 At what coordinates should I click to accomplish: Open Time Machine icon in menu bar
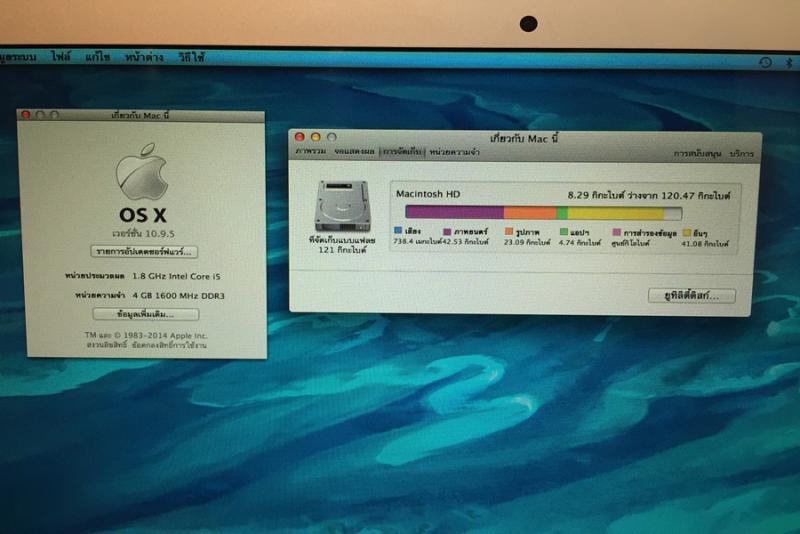click(765, 62)
